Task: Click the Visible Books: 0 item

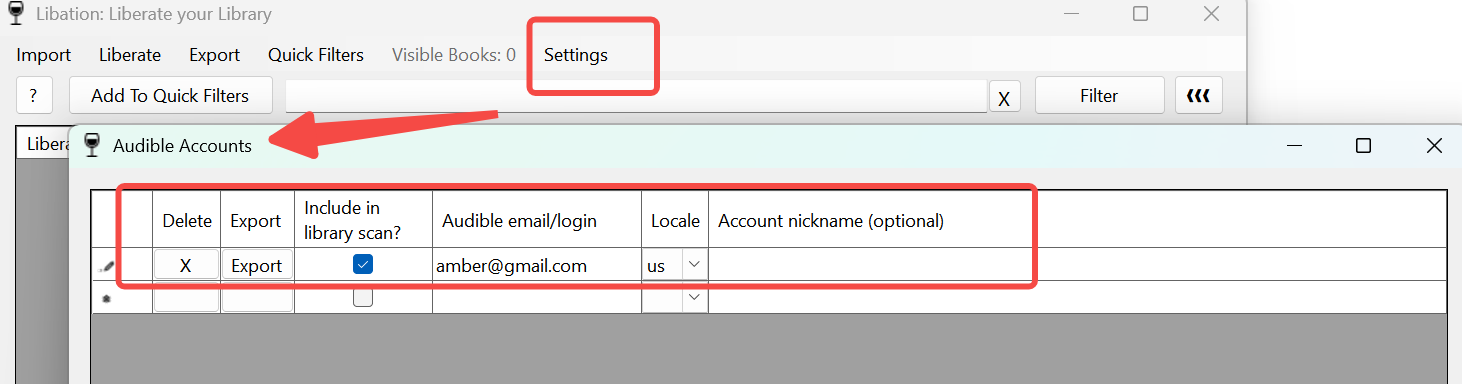Action: click(454, 55)
